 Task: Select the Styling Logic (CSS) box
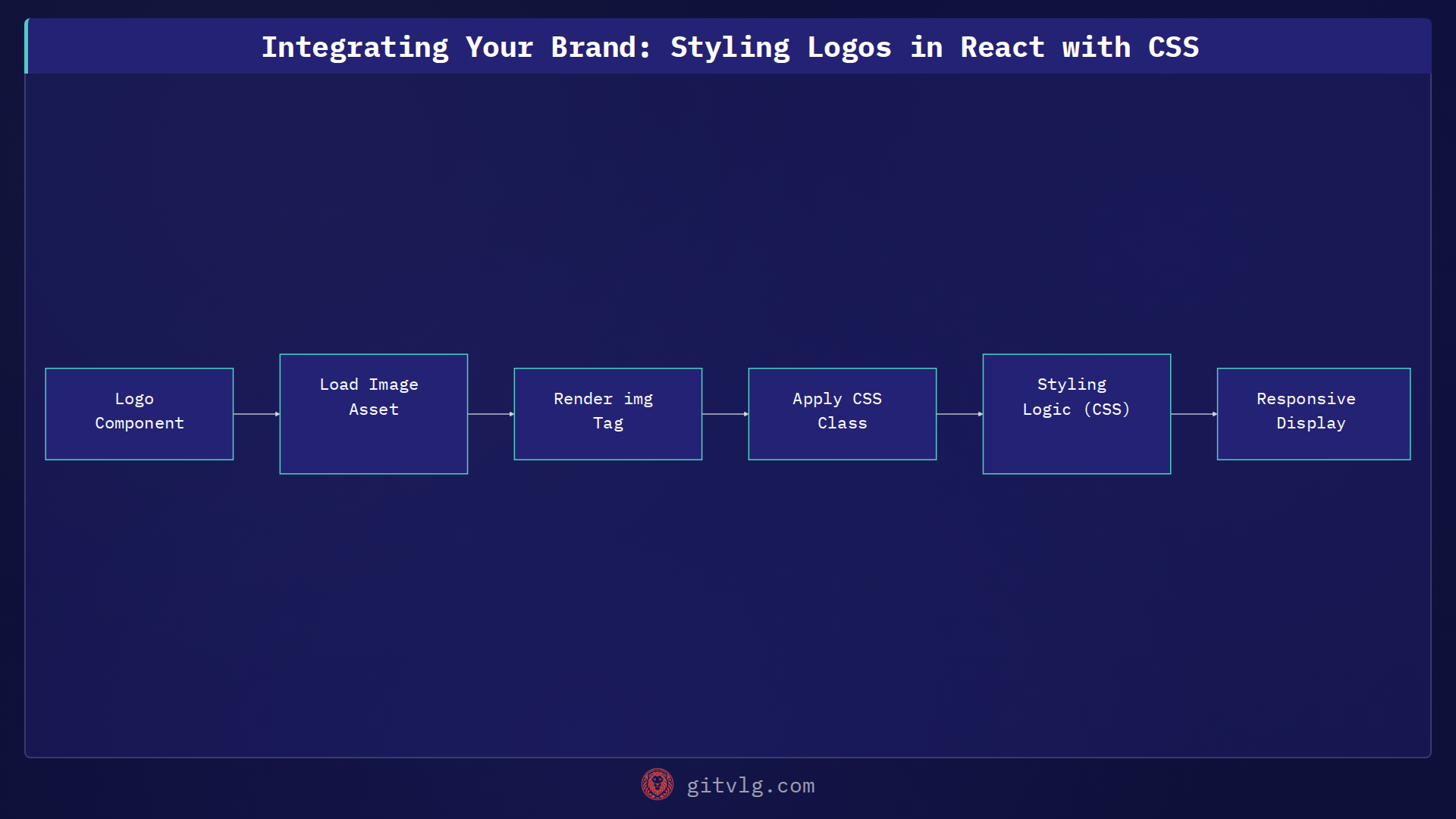(x=1077, y=414)
